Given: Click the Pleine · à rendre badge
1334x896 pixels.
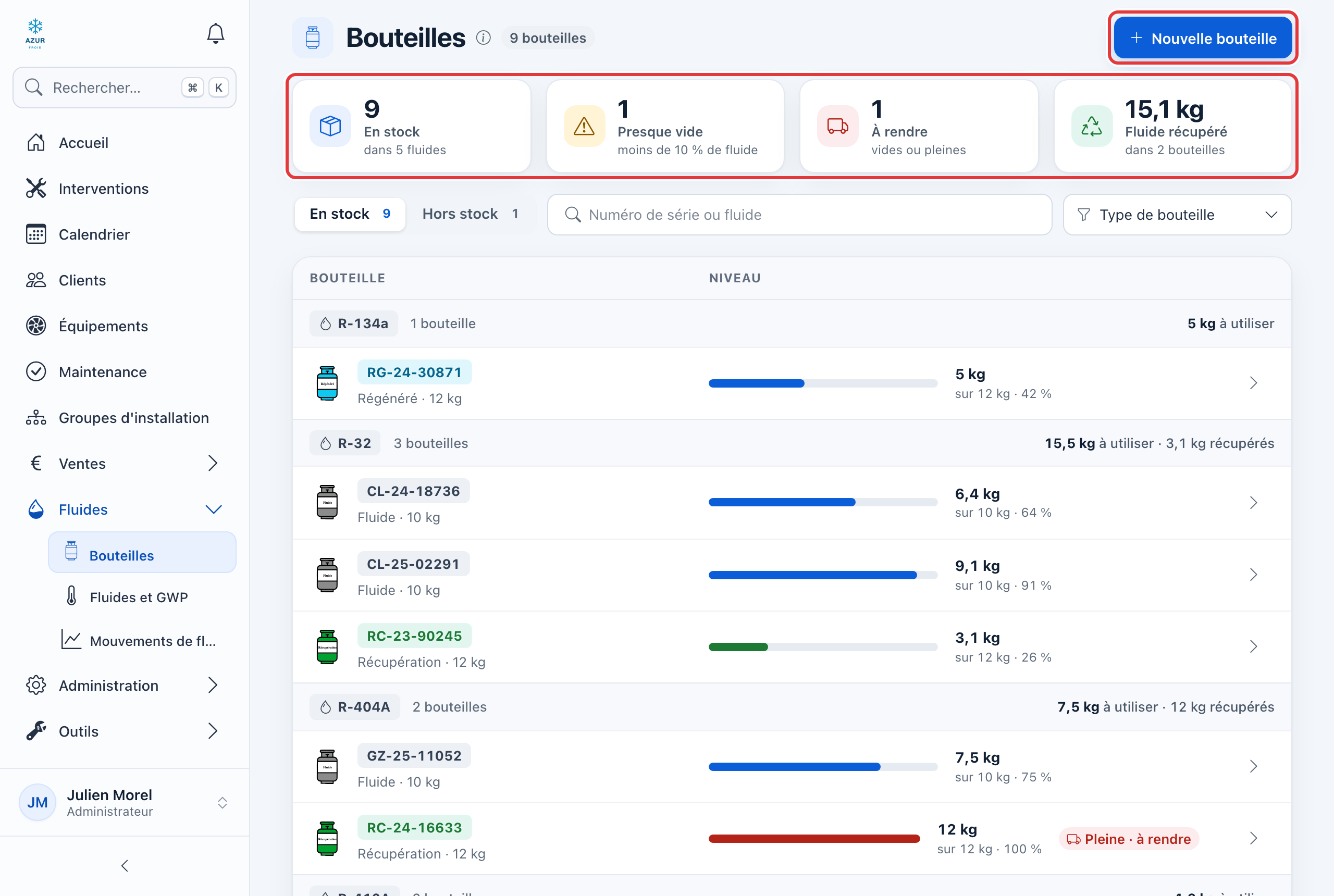Looking at the screenshot, I should pyautogui.click(x=1129, y=839).
